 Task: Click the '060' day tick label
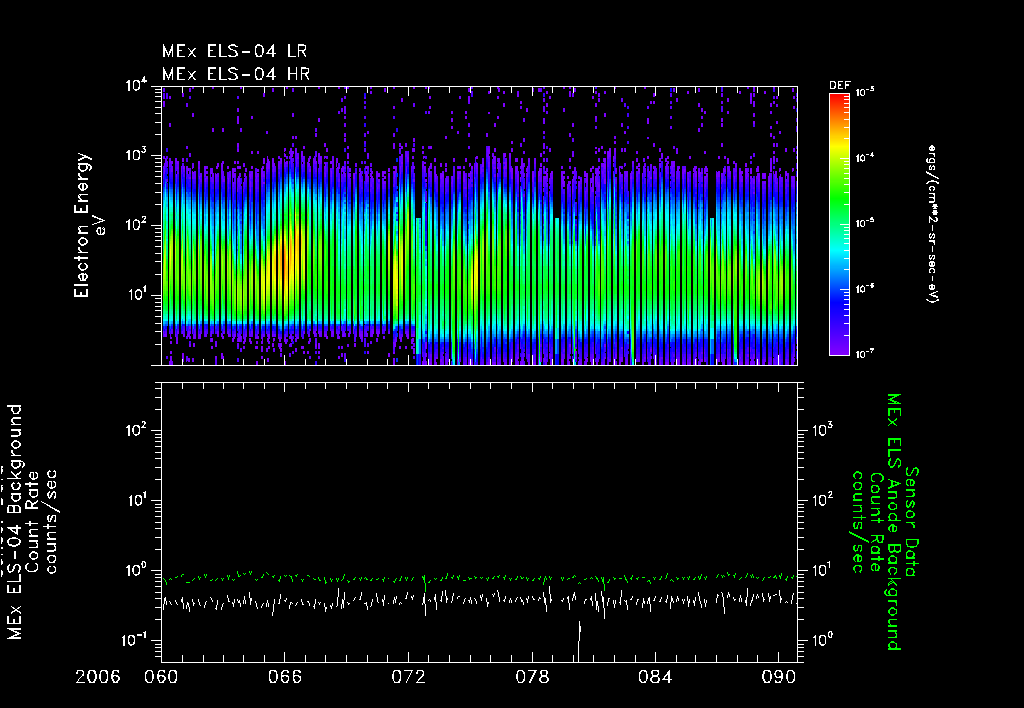coord(161,677)
